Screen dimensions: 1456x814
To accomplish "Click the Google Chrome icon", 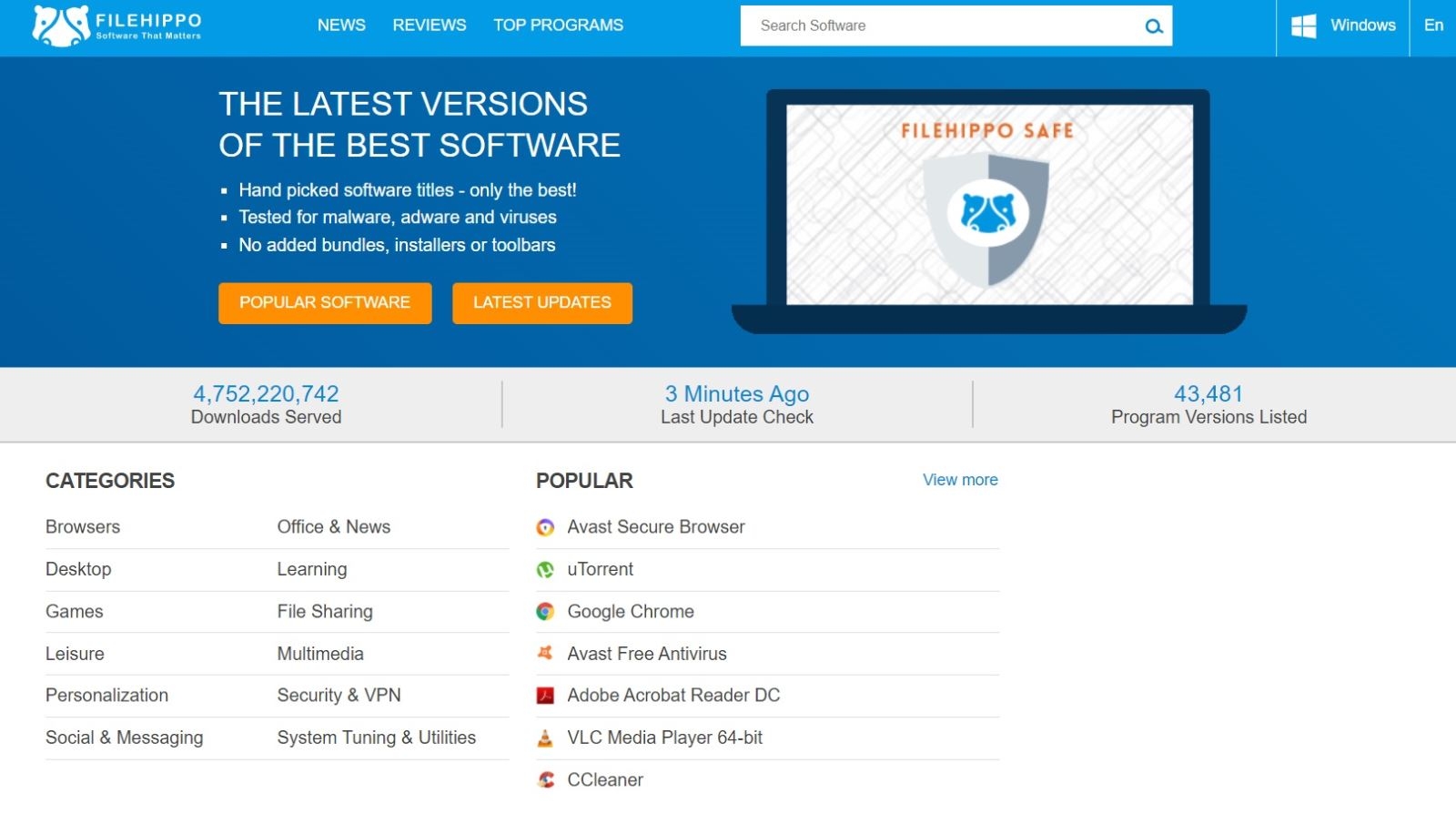I will point(545,612).
